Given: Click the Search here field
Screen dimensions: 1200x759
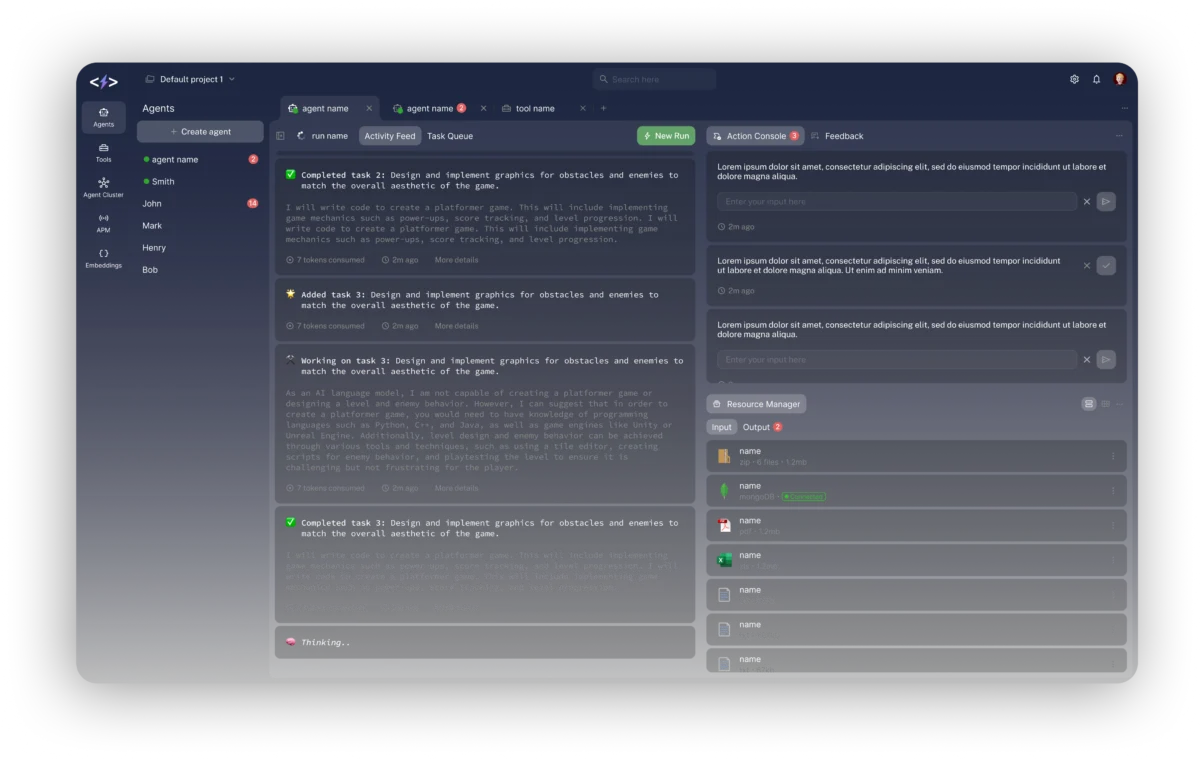Looking at the screenshot, I should (655, 79).
